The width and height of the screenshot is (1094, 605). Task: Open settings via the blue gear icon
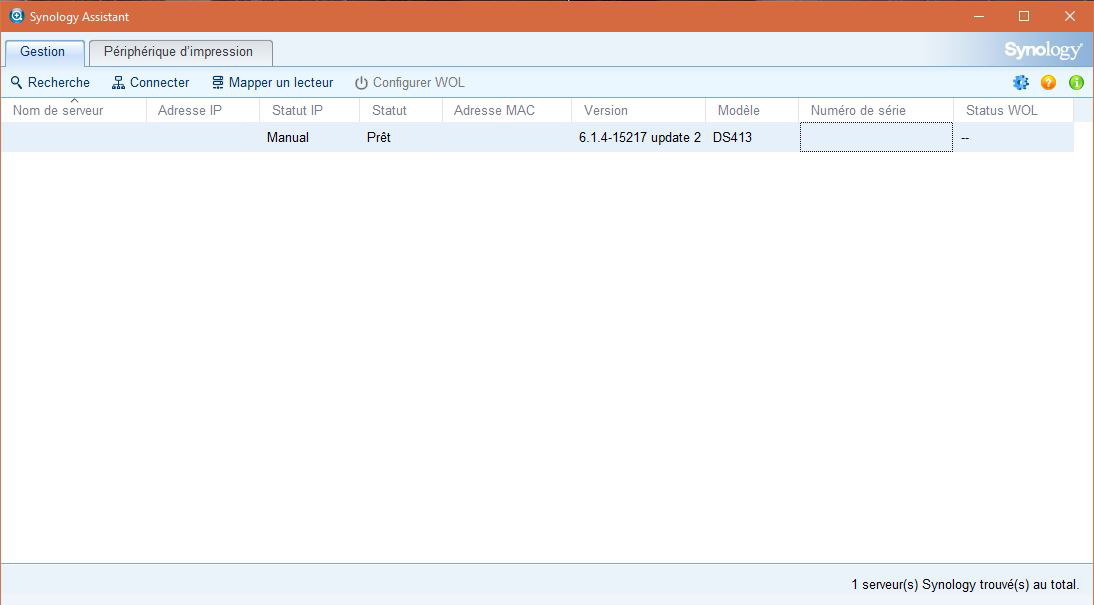[x=1021, y=83]
